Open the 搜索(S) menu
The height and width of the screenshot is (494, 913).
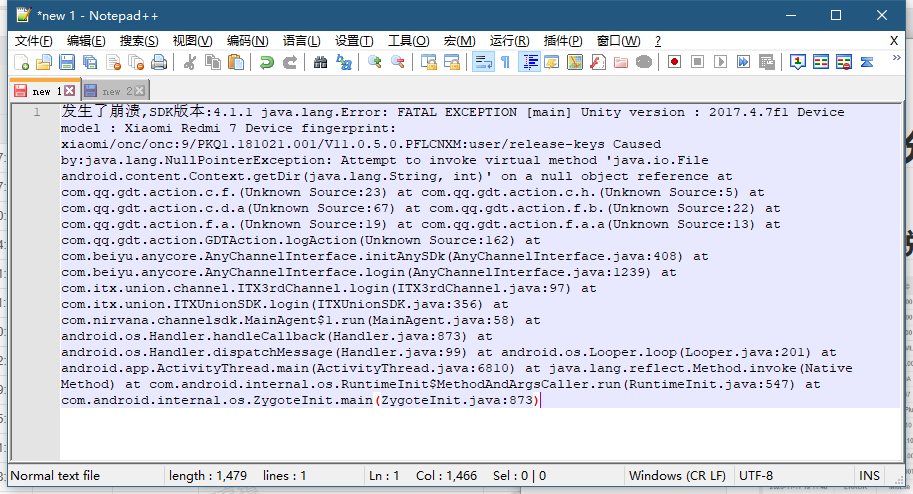139,41
